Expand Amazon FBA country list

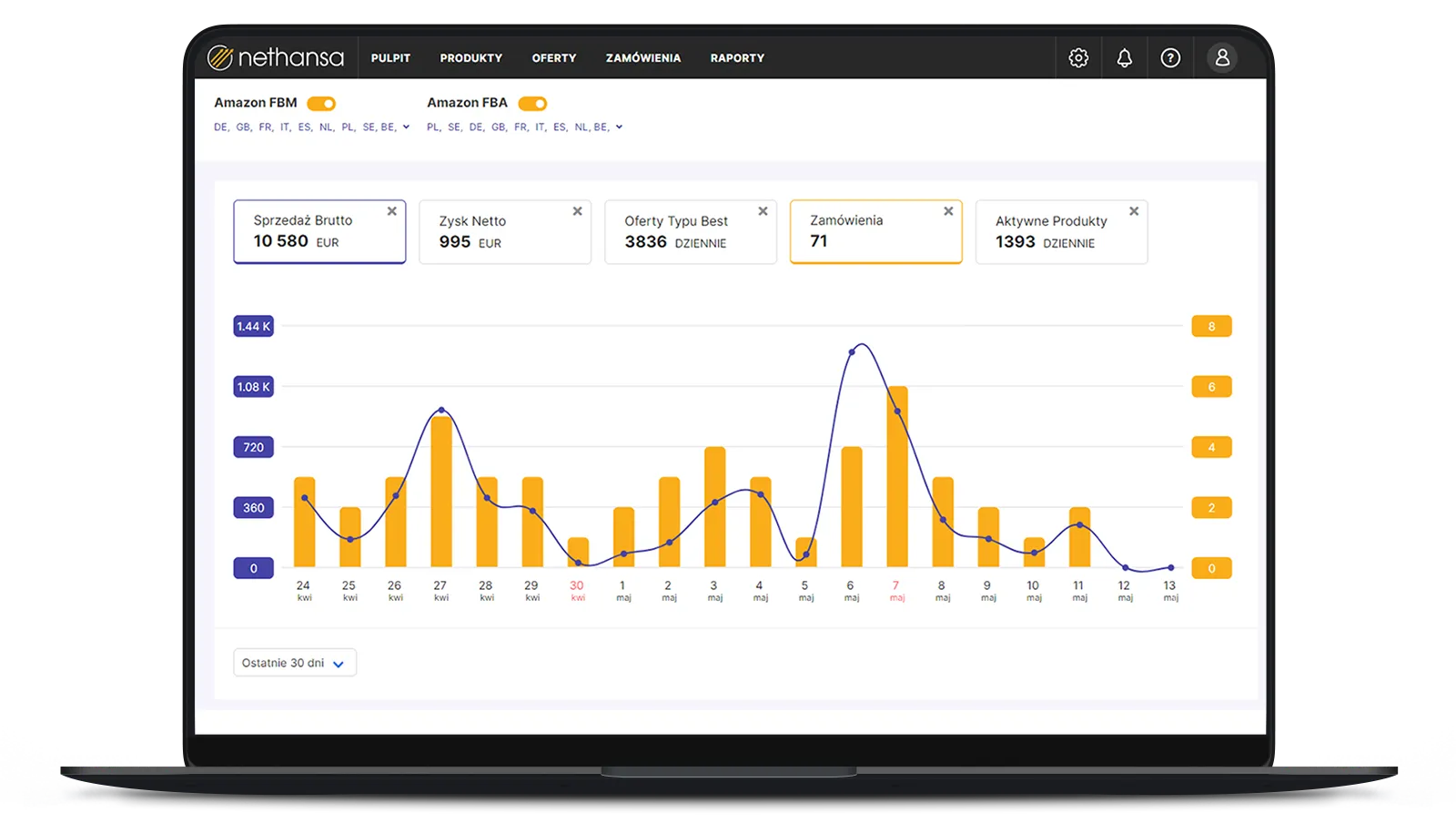(x=619, y=127)
